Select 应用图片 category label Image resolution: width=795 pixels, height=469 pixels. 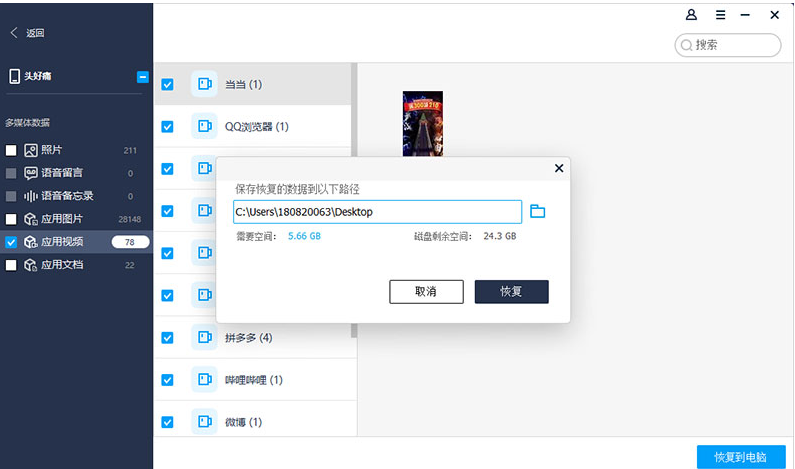click(62, 219)
